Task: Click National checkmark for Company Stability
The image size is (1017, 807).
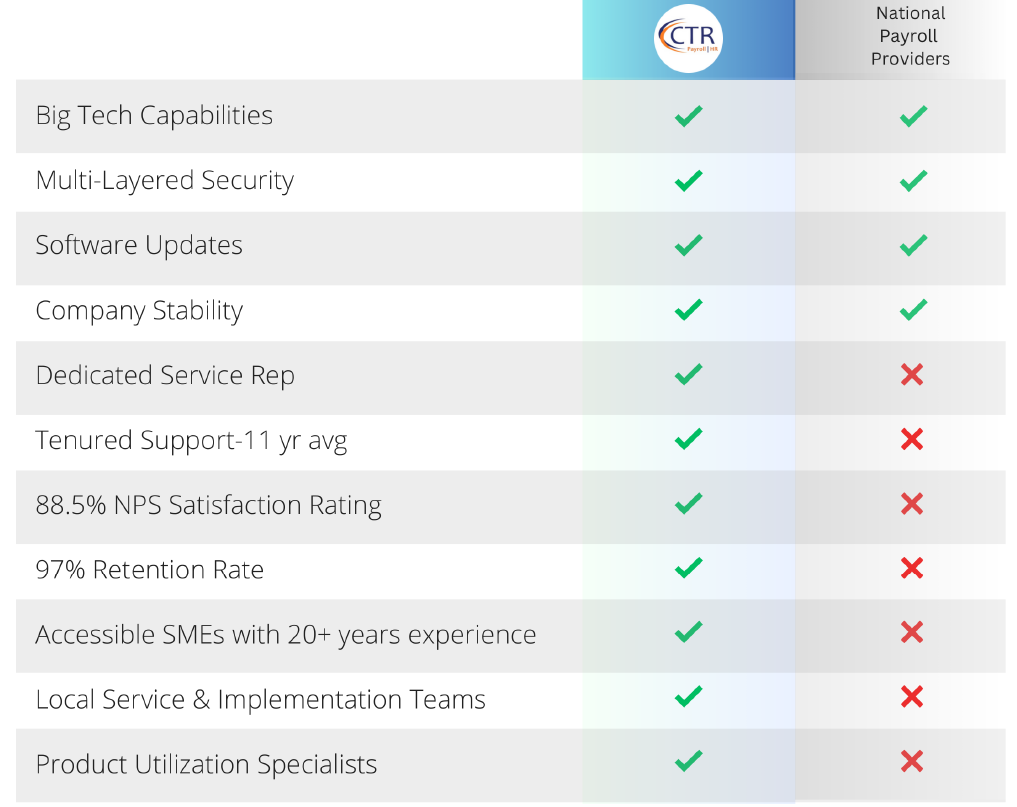Action: [x=912, y=310]
